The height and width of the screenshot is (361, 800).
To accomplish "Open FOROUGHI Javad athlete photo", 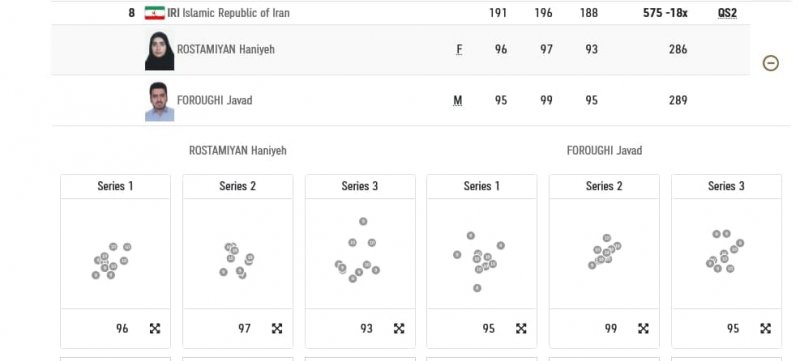I will coord(159,101).
